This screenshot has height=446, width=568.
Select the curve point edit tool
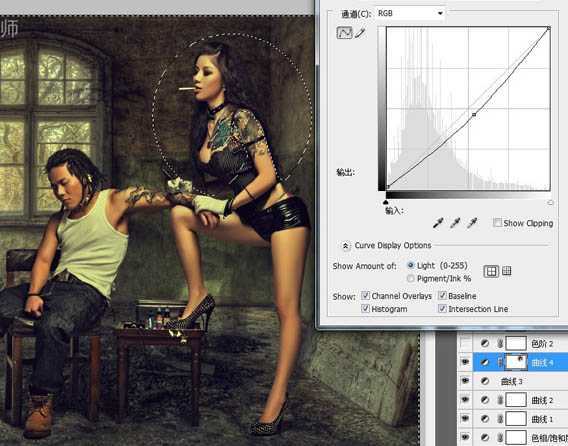pyautogui.click(x=344, y=33)
